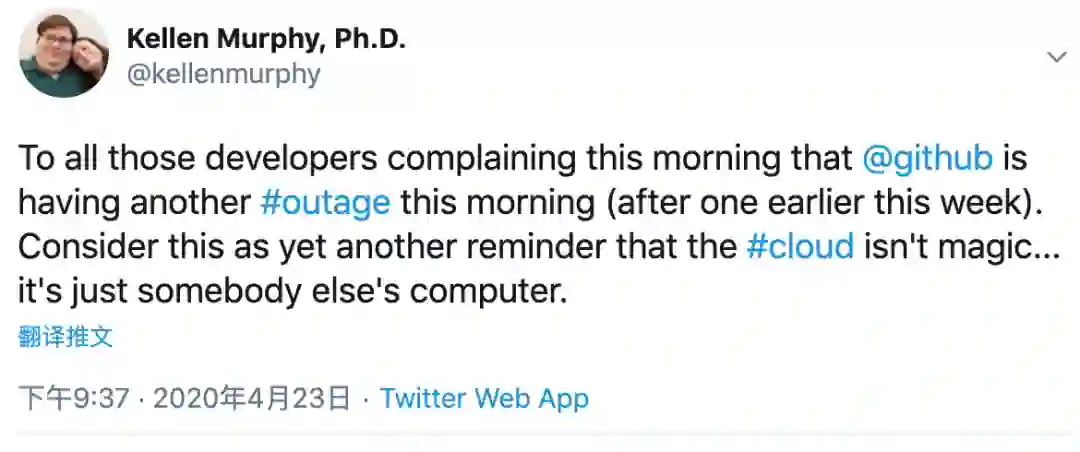Expand the tweet options chevron menu

1056,58
